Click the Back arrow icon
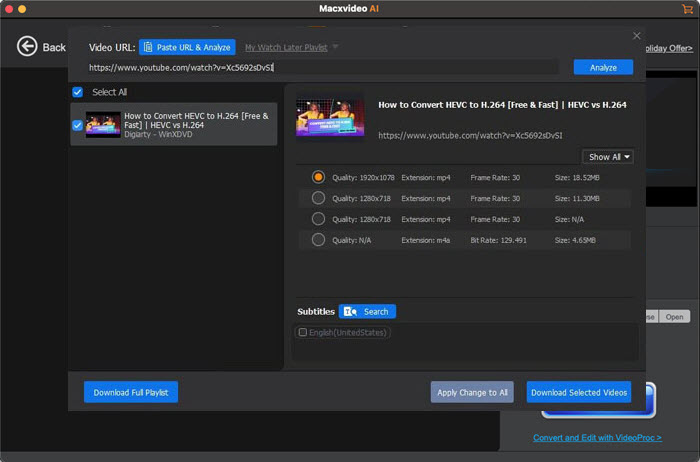 coord(27,46)
